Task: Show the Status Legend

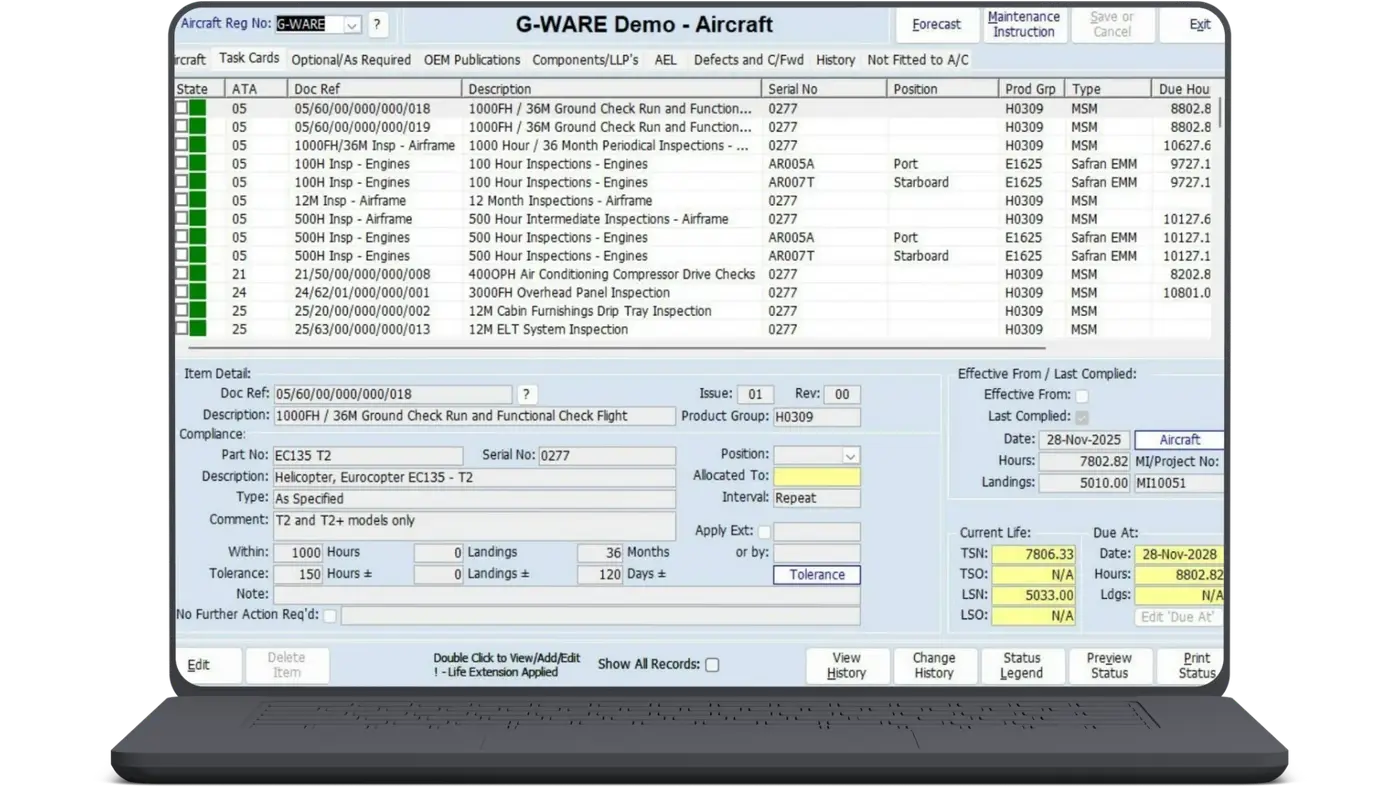Action: (1022, 666)
